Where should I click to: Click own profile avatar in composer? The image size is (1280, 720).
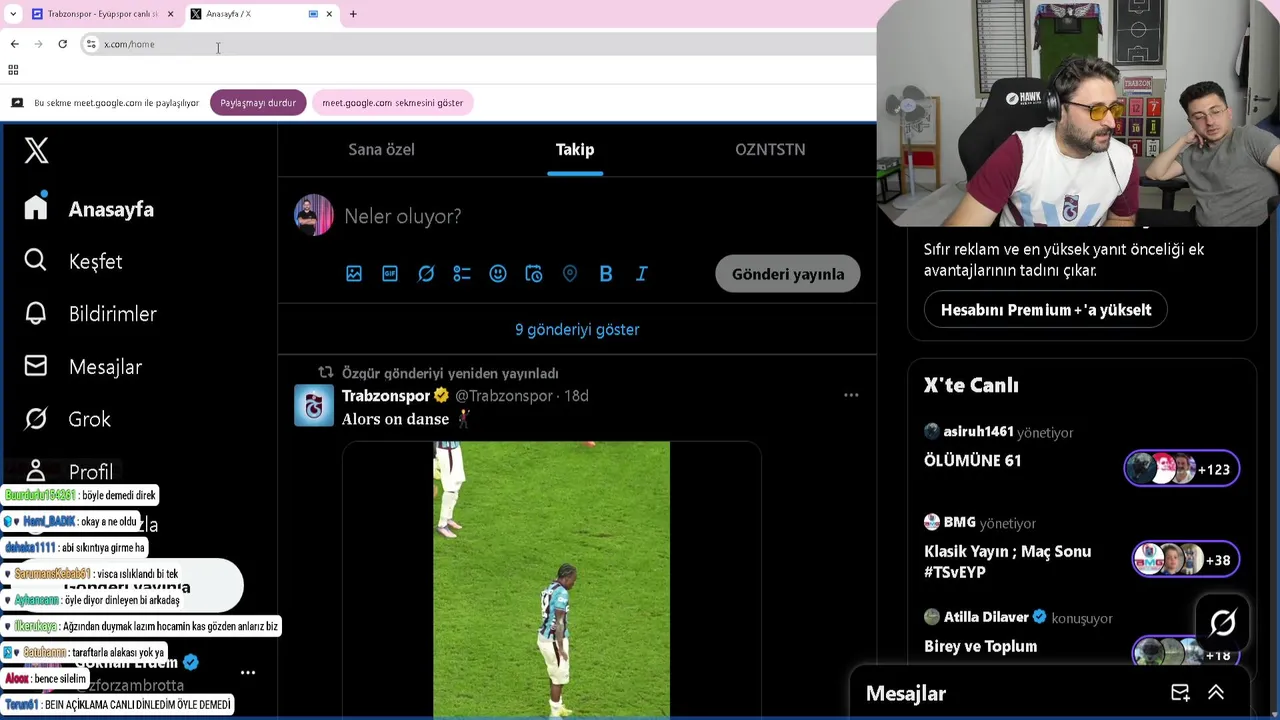(x=314, y=215)
